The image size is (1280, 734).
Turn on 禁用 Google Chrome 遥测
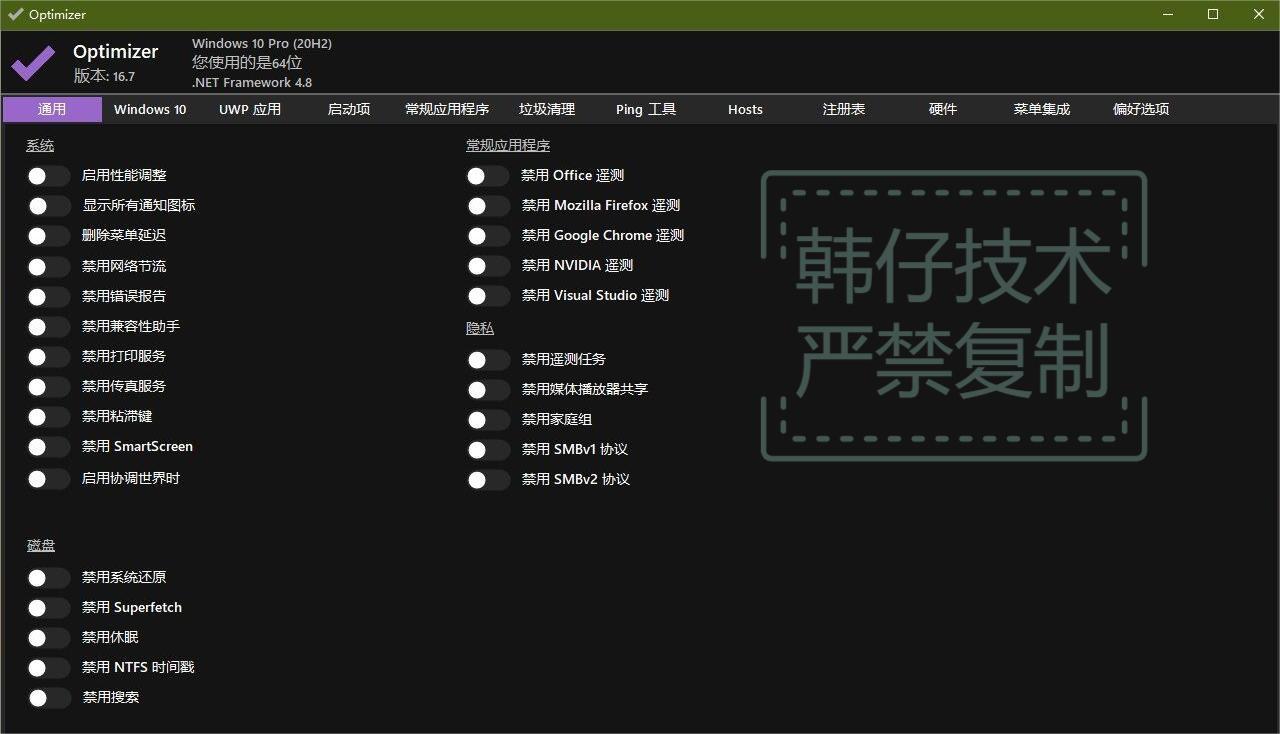point(488,236)
